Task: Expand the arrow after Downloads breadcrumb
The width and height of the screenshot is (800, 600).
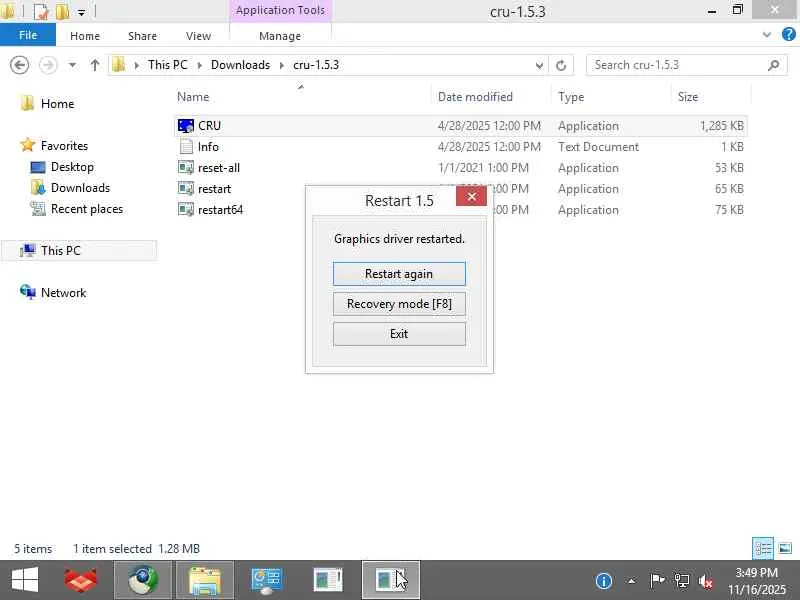Action: click(x=281, y=65)
